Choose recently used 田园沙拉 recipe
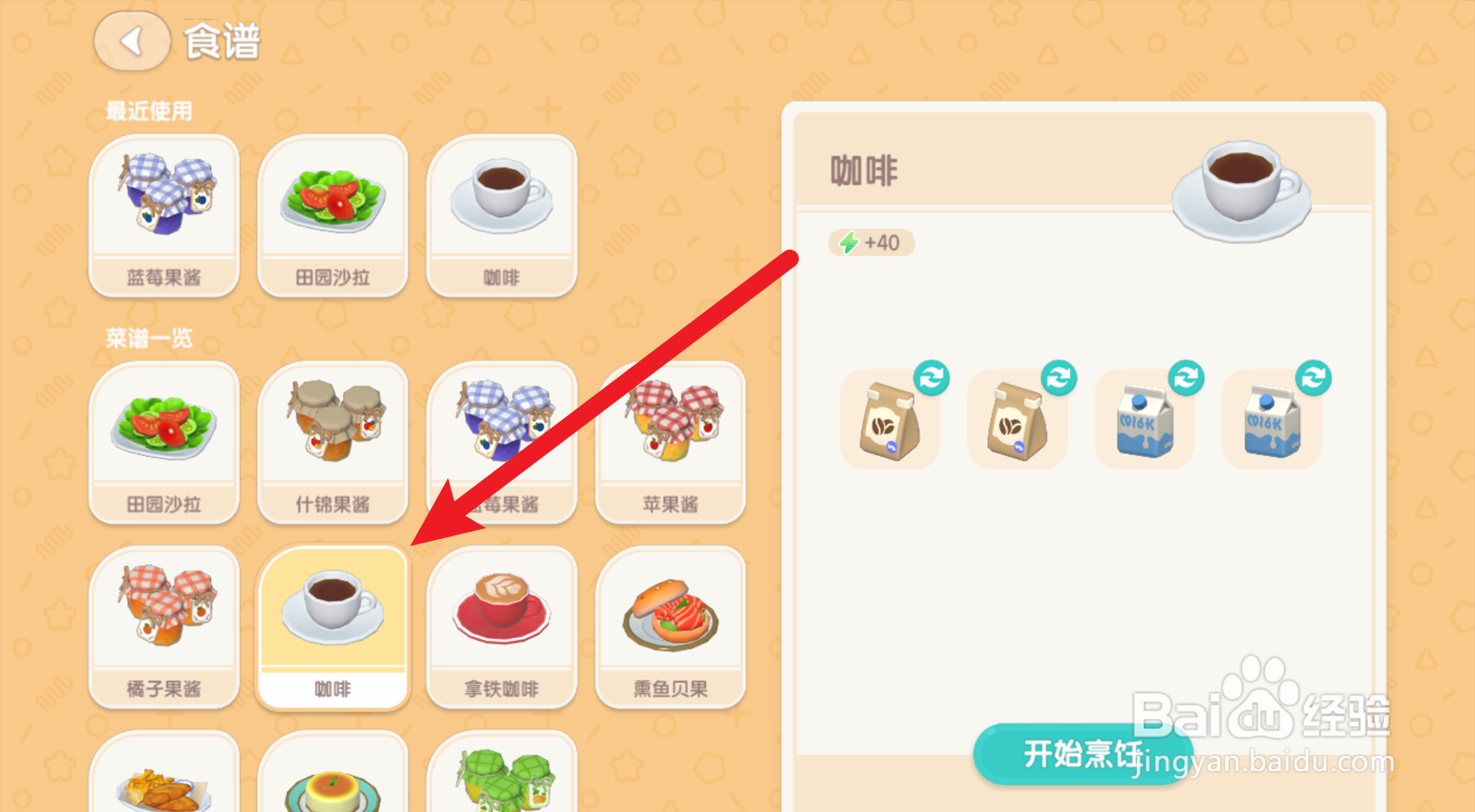The height and width of the screenshot is (812, 1475). [x=333, y=215]
